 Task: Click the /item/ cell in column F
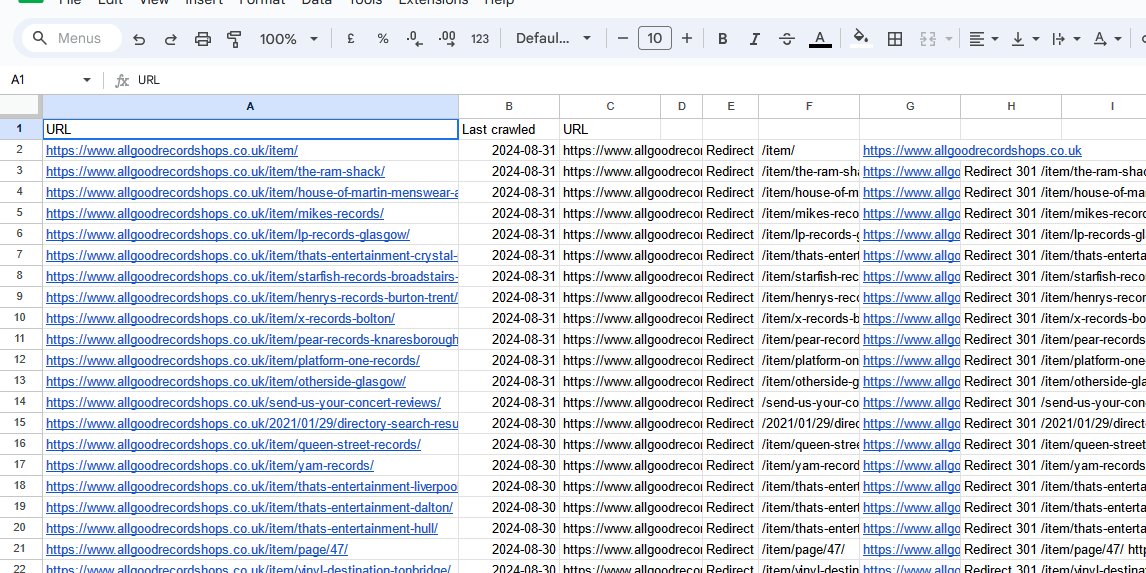809,151
